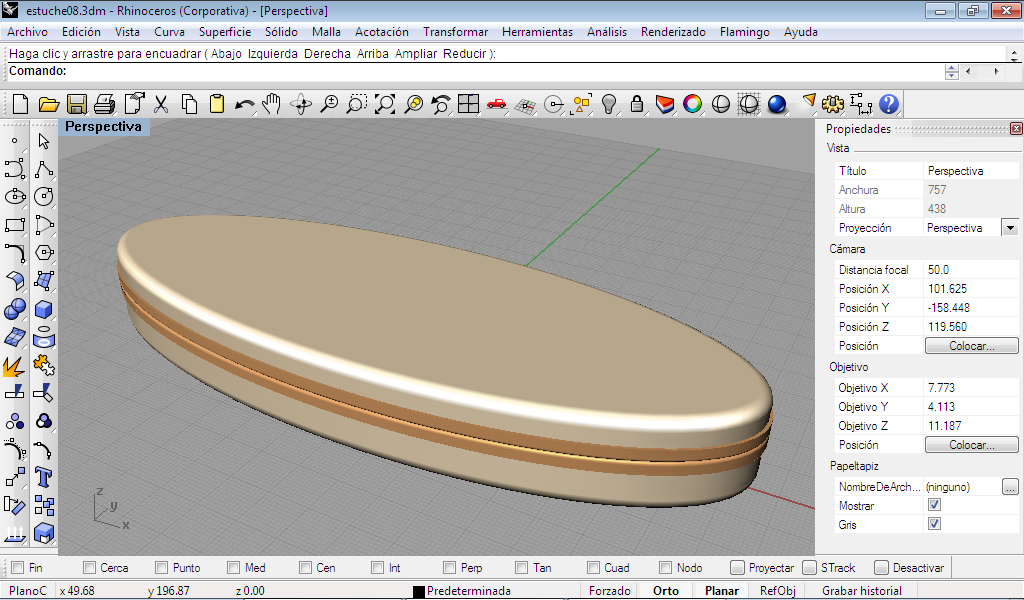Toggle the Mostrar wallpaper checkbox
Image resolution: width=1024 pixels, height=600 pixels.
point(934,506)
